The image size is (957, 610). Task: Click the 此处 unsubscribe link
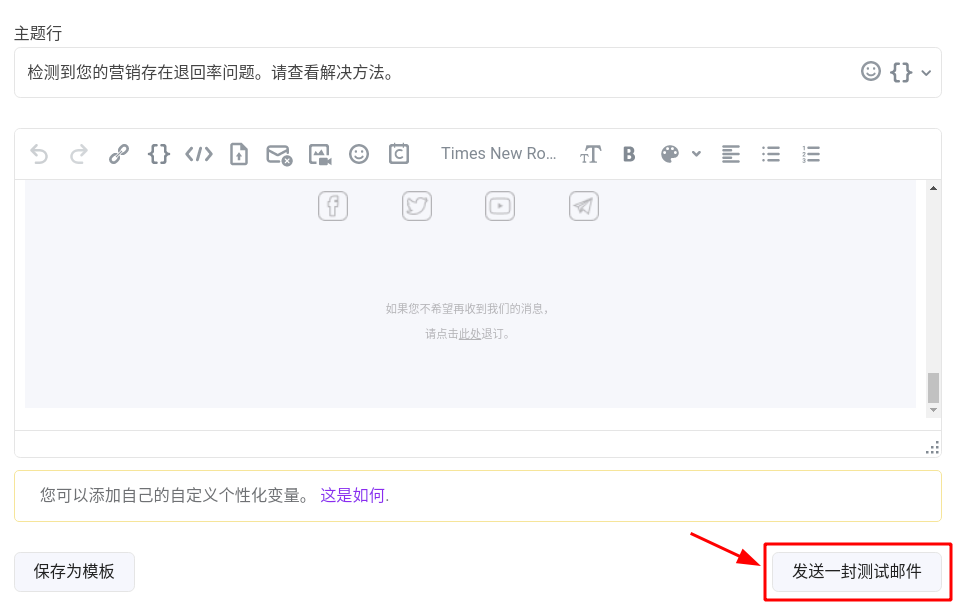(x=469, y=334)
